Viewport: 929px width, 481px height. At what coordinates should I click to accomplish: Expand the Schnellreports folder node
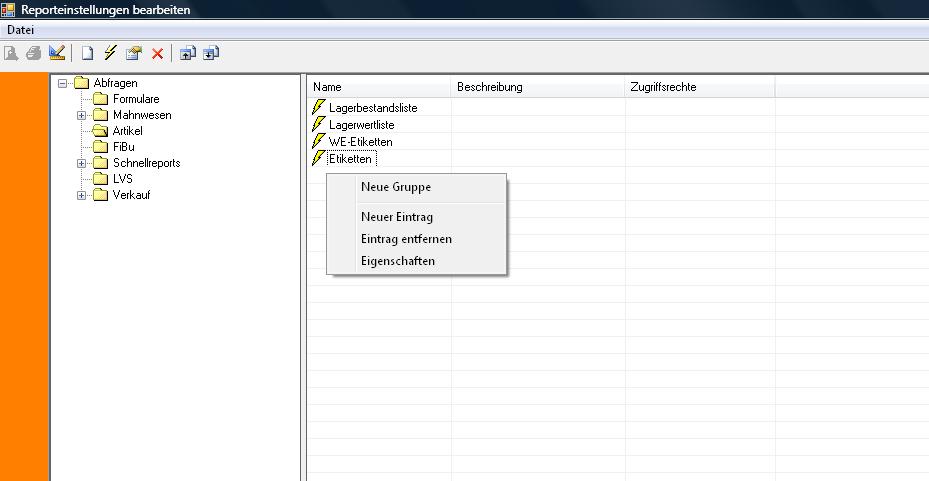[82, 163]
